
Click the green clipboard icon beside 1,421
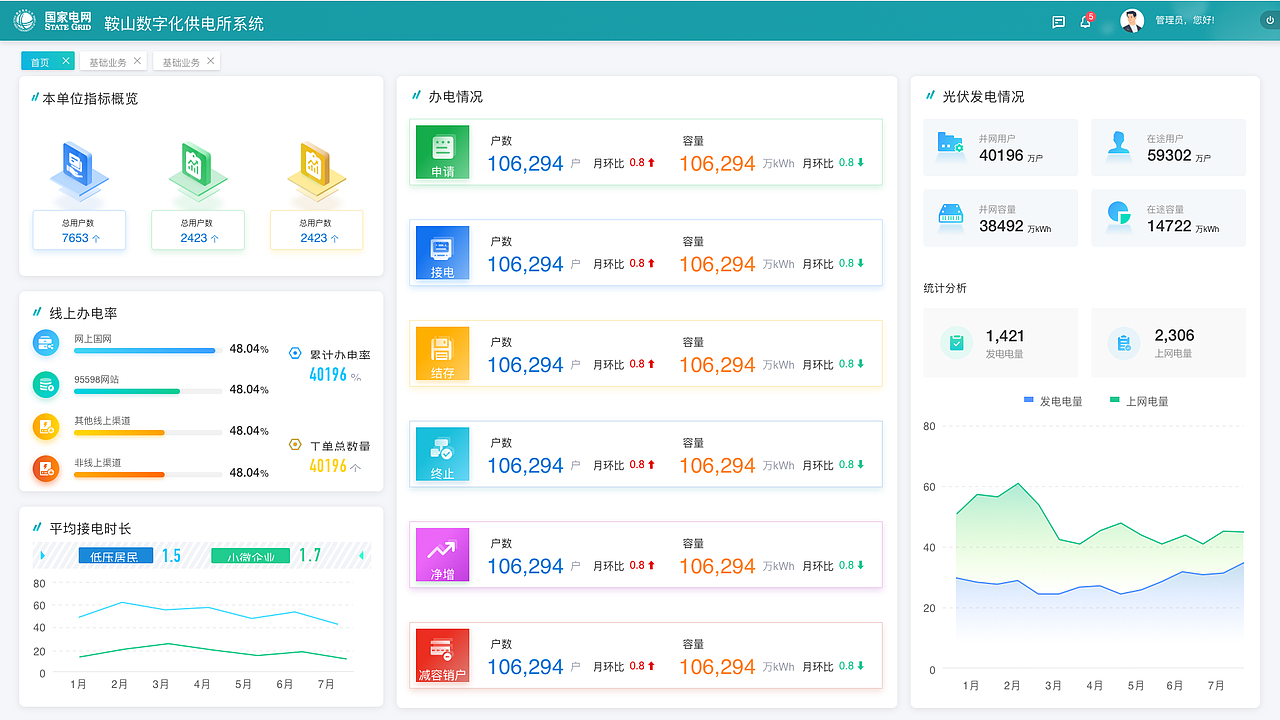tap(957, 343)
